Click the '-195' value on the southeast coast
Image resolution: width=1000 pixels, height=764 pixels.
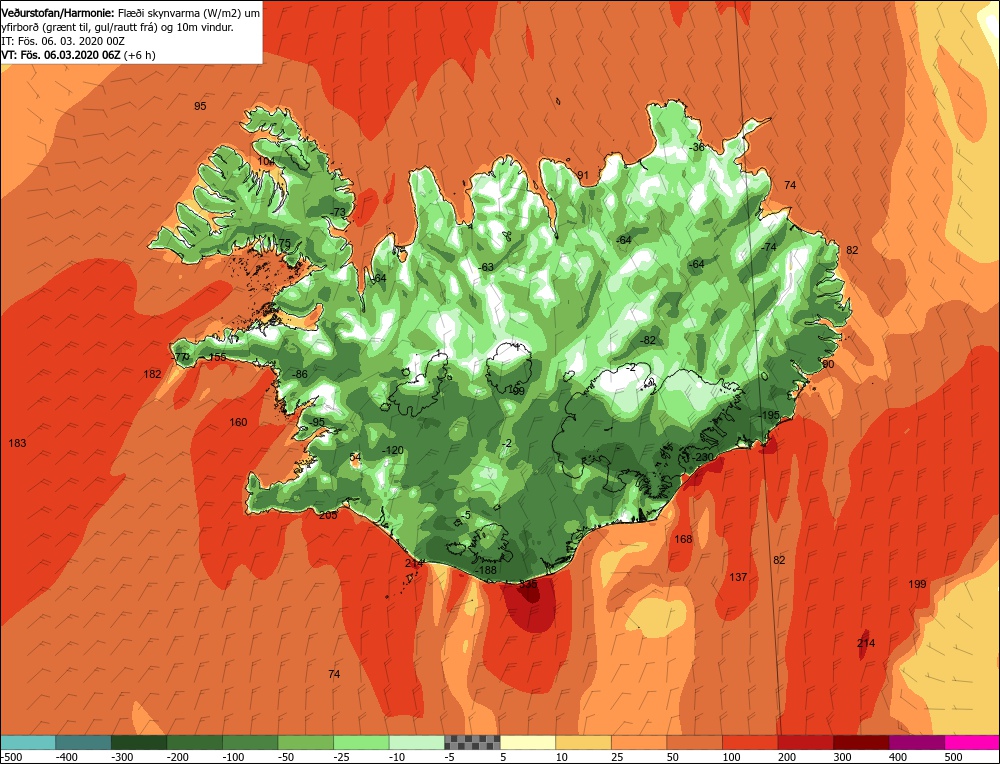point(769,415)
